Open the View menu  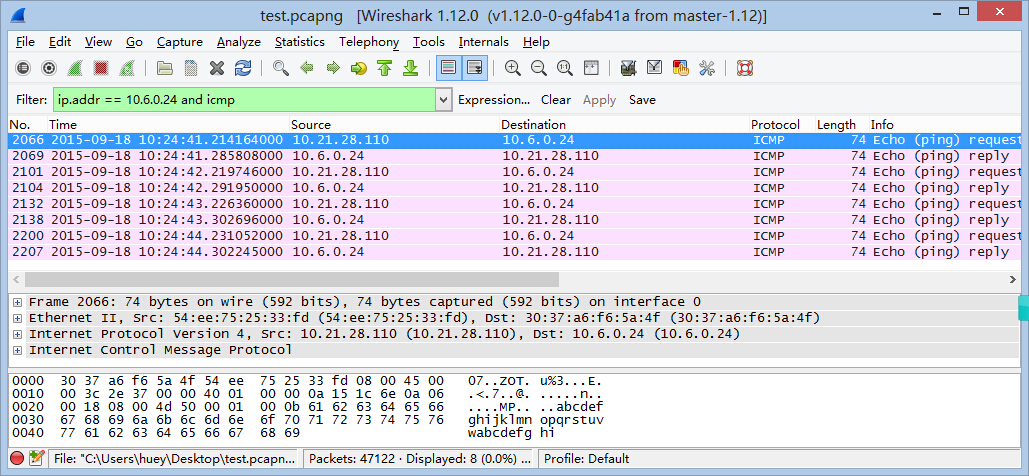pos(98,42)
